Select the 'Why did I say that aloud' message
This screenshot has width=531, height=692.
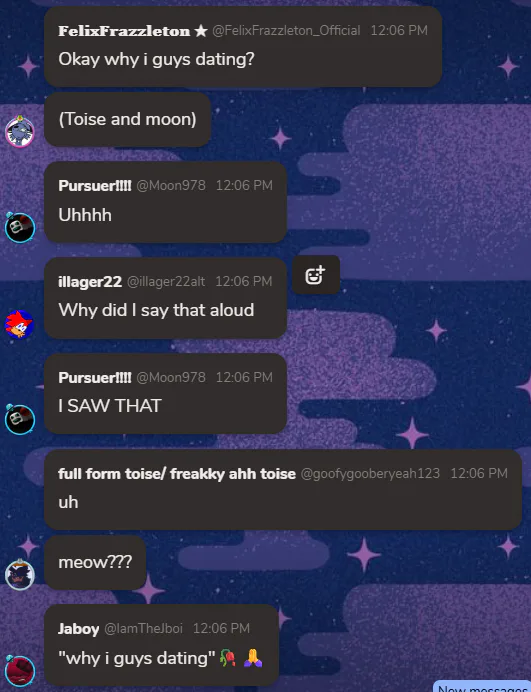[166, 298]
